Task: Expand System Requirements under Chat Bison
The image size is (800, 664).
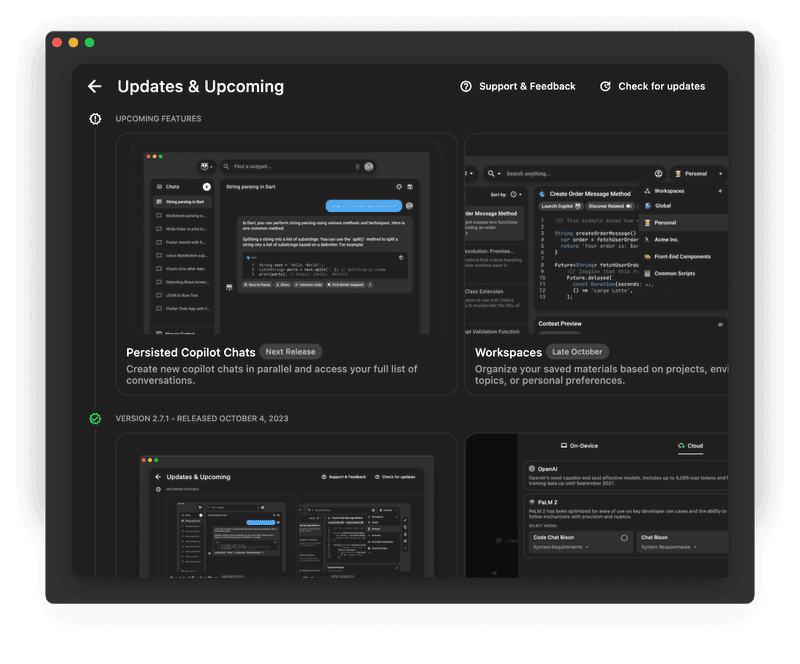Action: [x=695, y=548]
